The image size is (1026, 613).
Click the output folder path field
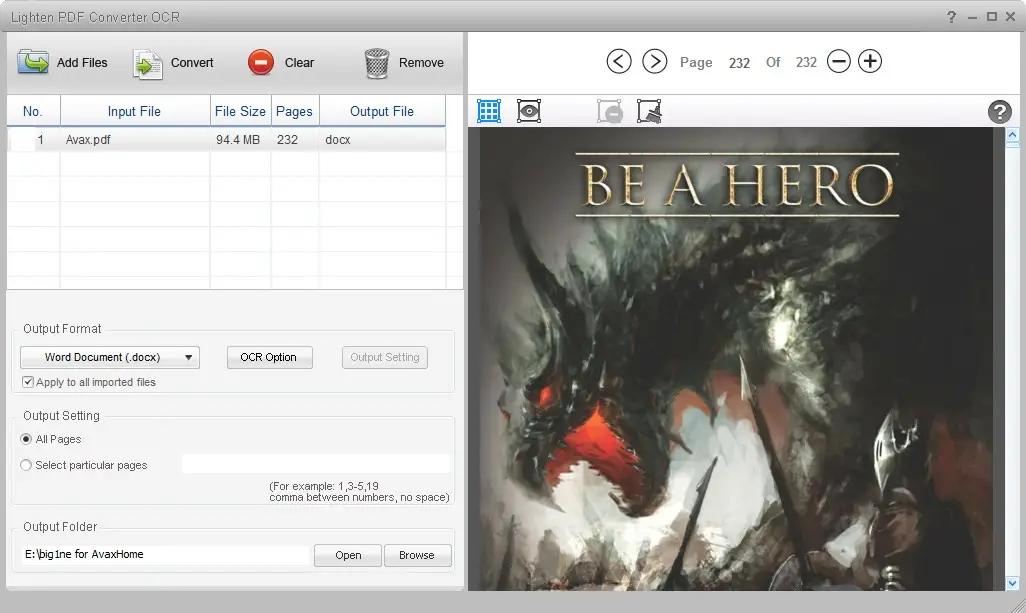point(165,554)
